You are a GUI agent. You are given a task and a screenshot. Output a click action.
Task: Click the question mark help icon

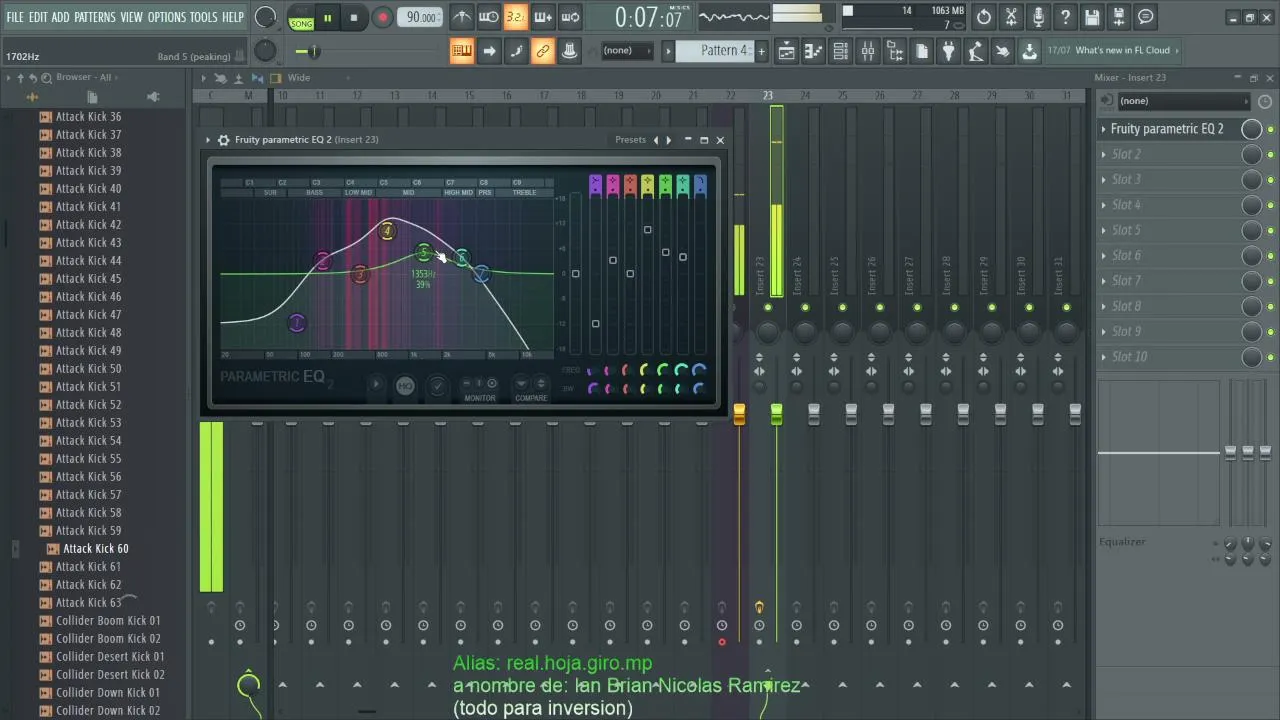click(x=1065, y=17)
